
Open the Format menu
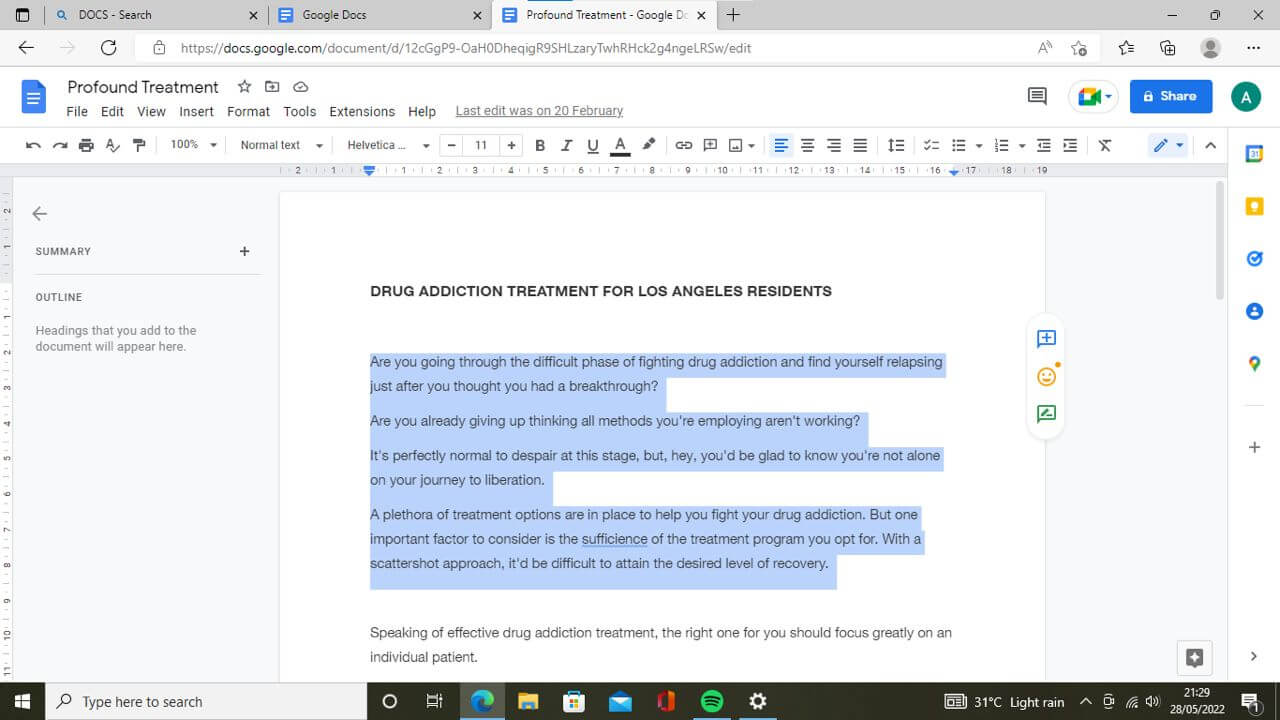pyautogui.click(x=248, y=111)
